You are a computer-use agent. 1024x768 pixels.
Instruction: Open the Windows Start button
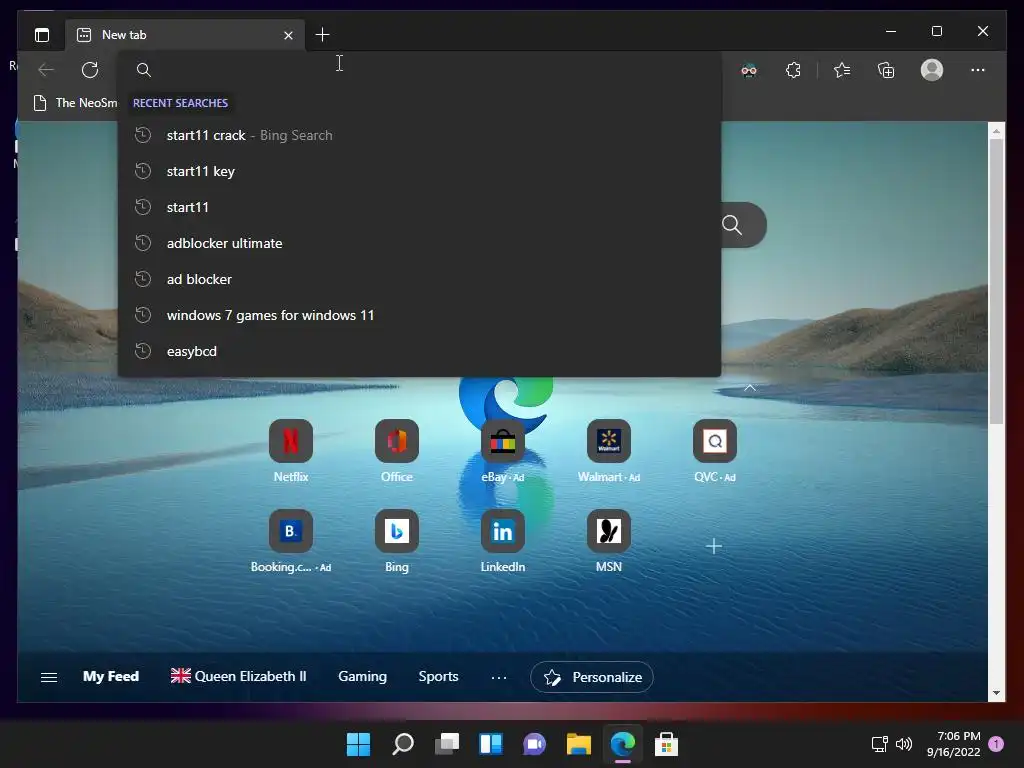tap(358, 744)
